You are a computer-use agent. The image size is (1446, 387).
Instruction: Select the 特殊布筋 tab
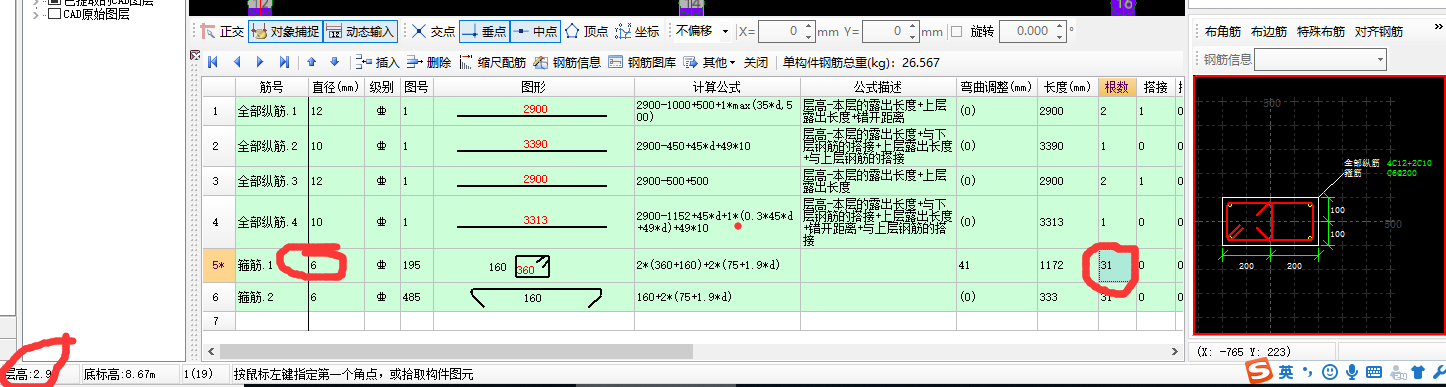point(1320,32)
